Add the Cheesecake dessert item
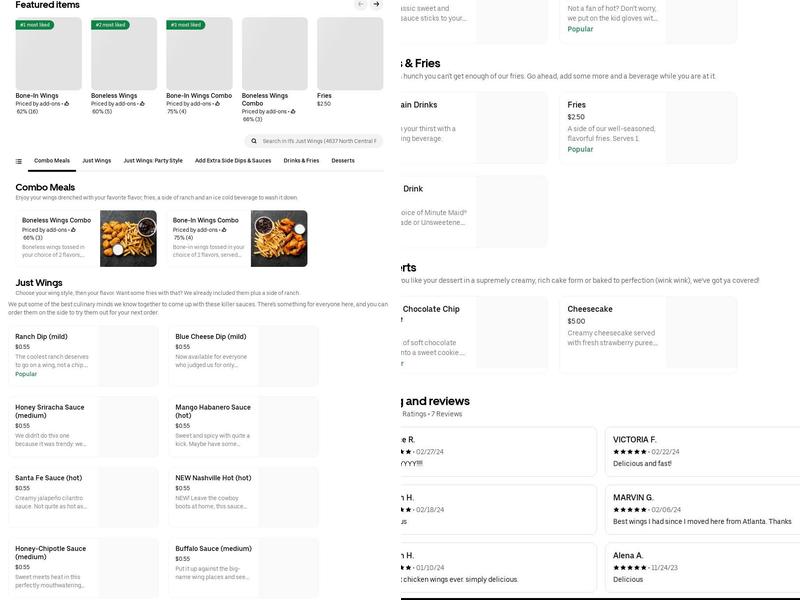 (x=648, y=329)
